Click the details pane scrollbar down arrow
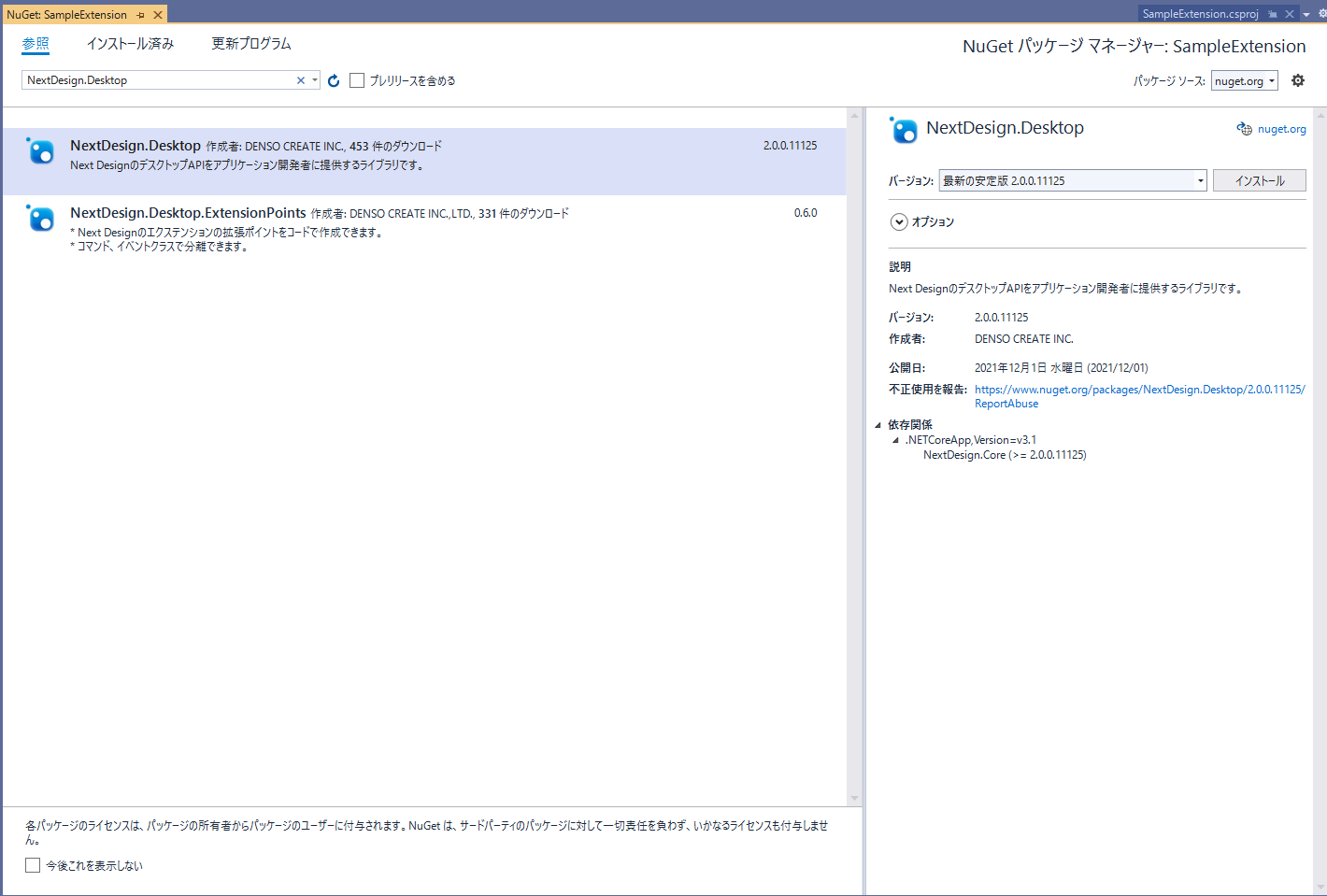Image resolution: width=1327 pixels, height=896 pixels. pyautogui.click(x=1320, y=888)
